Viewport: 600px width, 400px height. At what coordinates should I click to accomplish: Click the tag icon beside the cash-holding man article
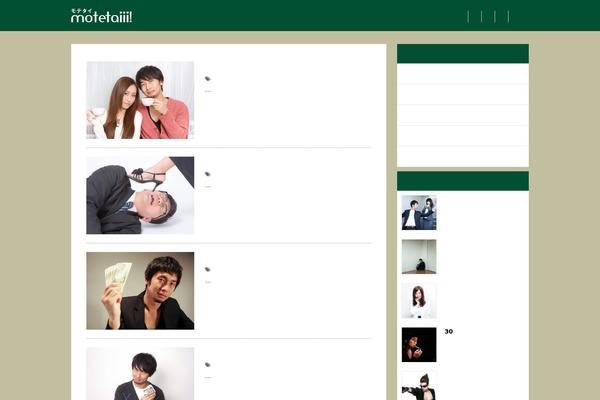coord(207,269)
